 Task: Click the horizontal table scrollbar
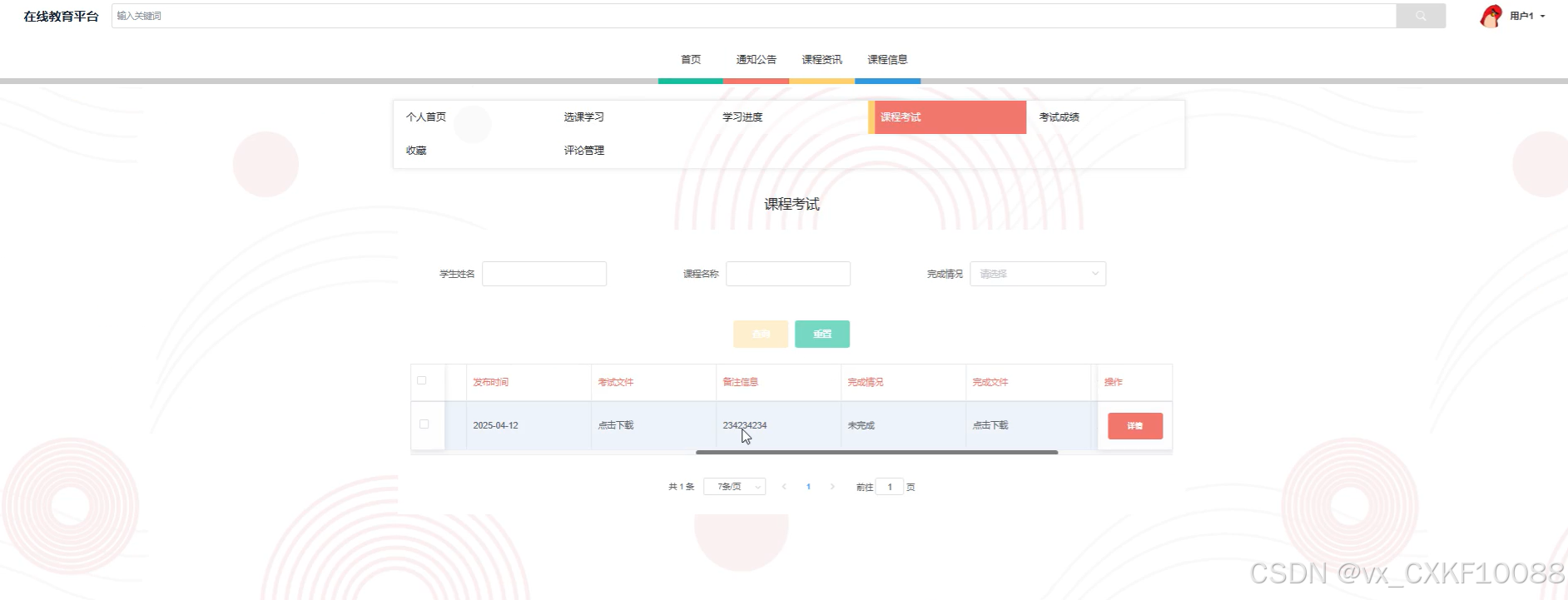coord(876,452)
